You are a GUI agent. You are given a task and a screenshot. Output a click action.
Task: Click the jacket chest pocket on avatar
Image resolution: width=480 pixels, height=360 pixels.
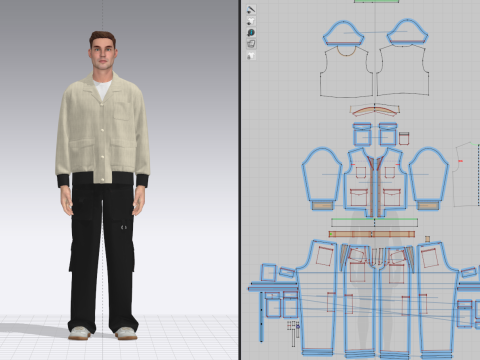[122, 111]
